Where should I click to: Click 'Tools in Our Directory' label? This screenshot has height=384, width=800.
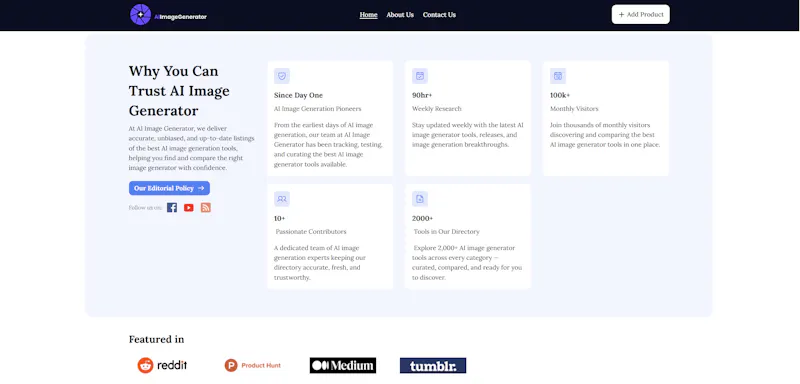[x=446, y=232]
